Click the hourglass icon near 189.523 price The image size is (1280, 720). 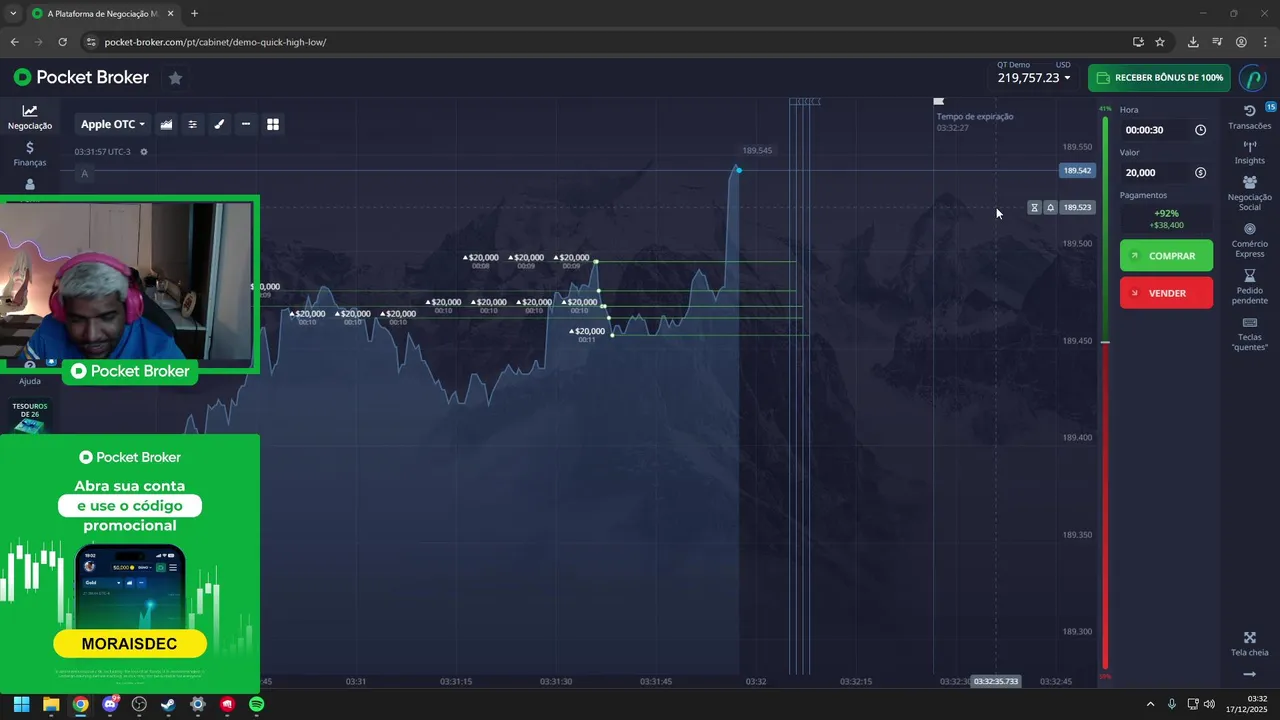click(1034, 208)
